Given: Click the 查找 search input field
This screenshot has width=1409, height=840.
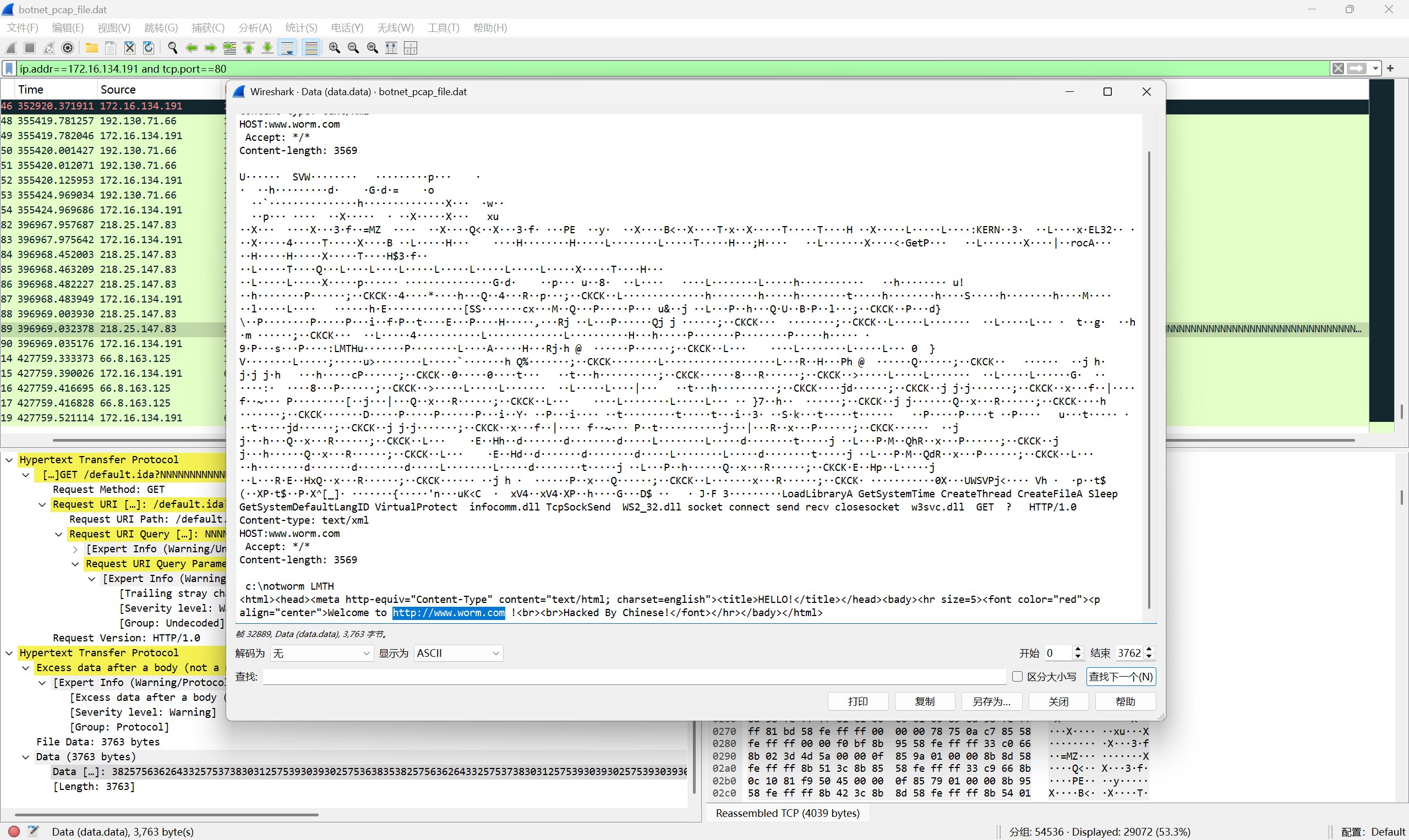Looking at the screenshot, I should [633, 677].
